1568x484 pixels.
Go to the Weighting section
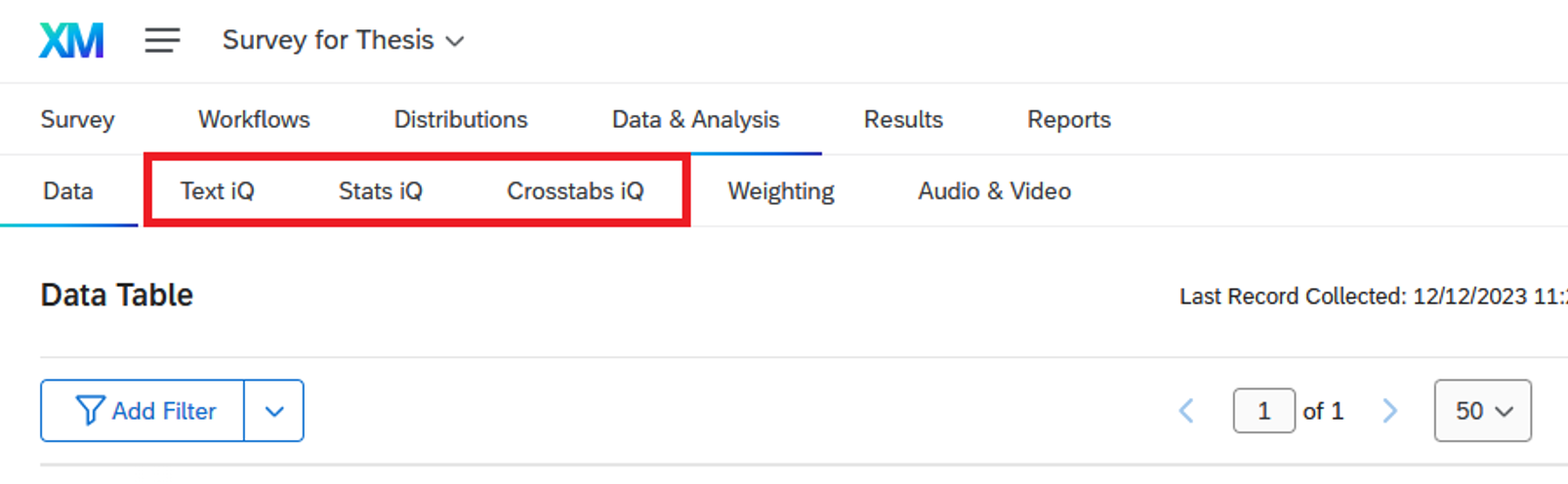click(780, 191)
